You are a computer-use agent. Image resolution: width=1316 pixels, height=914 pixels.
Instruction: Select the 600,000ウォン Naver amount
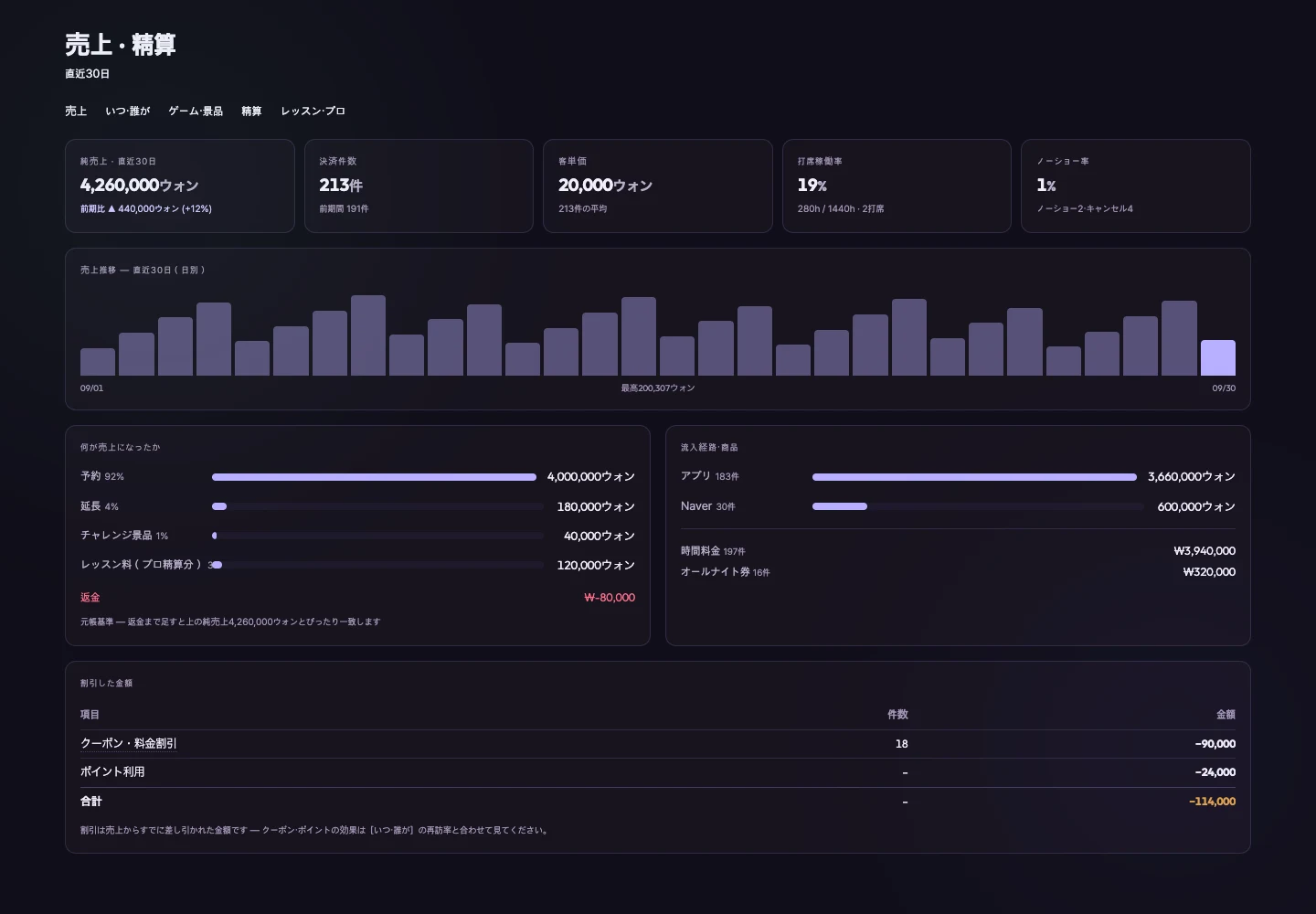point(1196,506)
